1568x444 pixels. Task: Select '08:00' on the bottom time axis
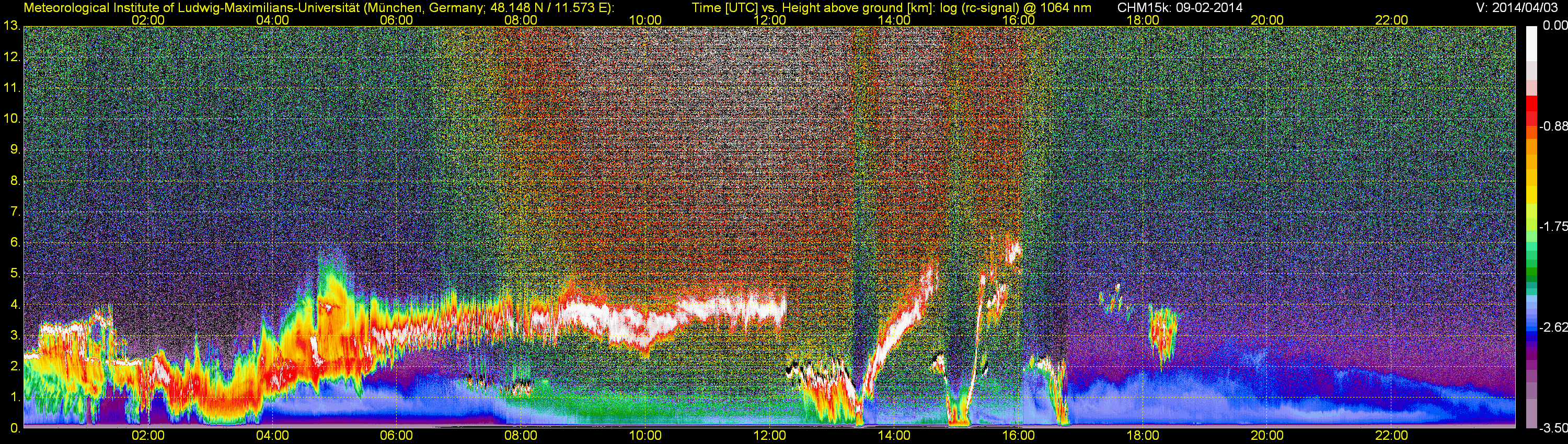tap(521, 436)
